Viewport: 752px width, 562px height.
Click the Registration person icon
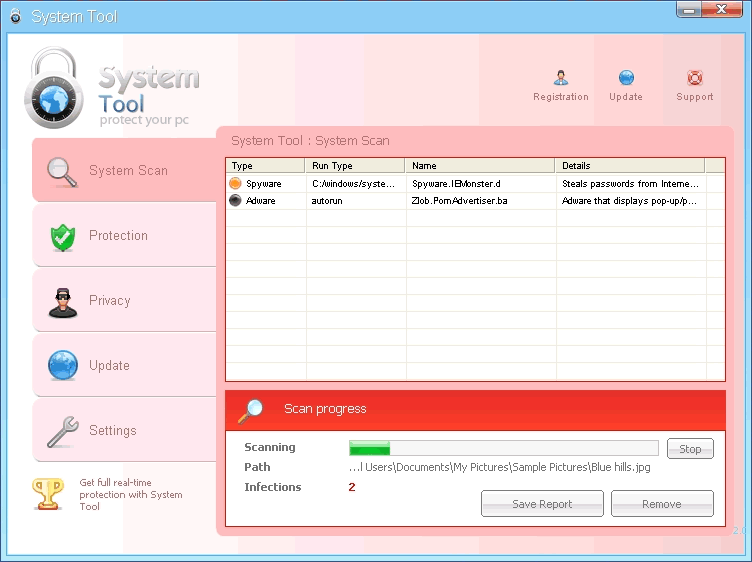coord(561,78)
